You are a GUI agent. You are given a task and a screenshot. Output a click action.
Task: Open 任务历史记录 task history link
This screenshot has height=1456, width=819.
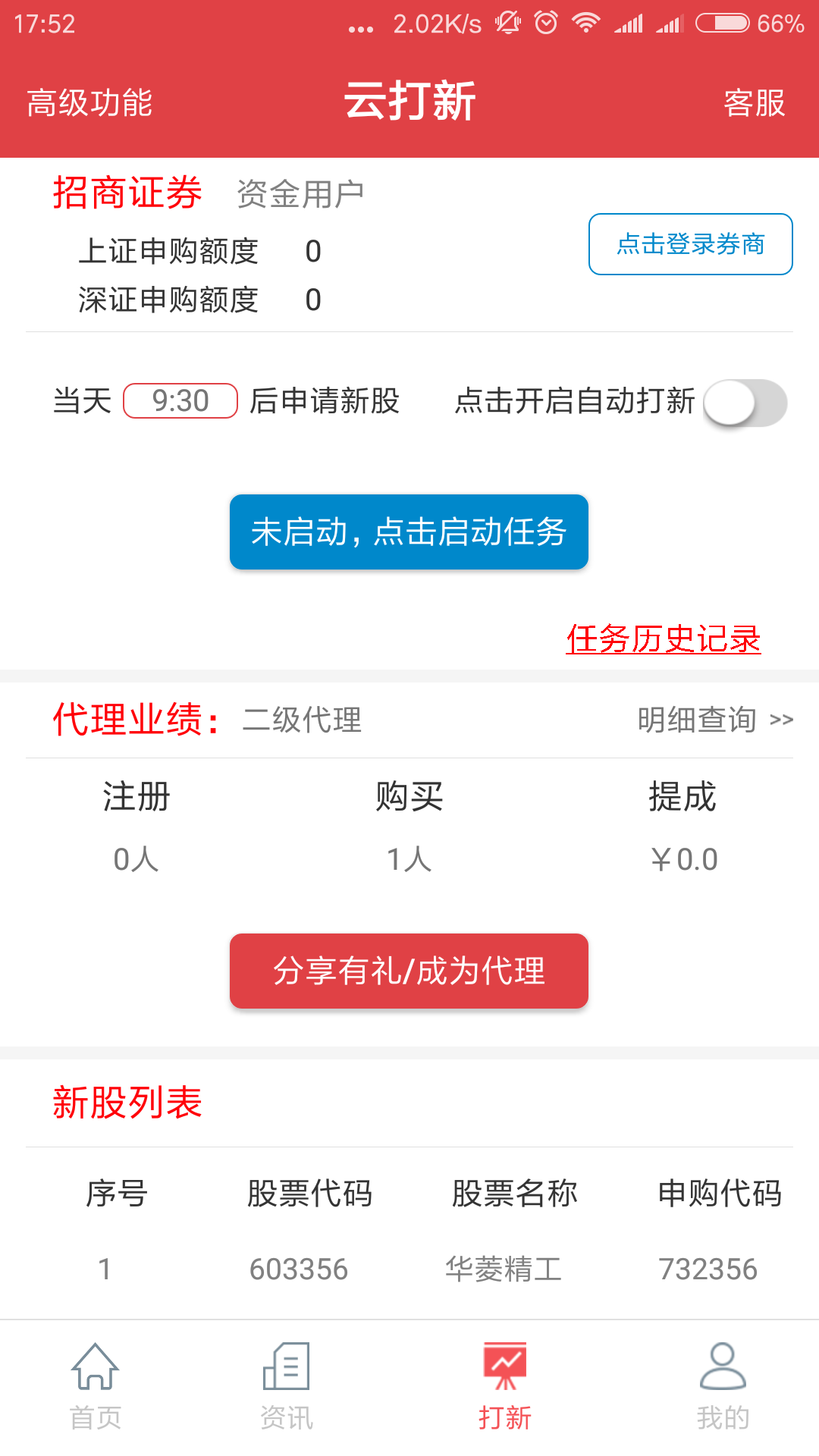663,639
